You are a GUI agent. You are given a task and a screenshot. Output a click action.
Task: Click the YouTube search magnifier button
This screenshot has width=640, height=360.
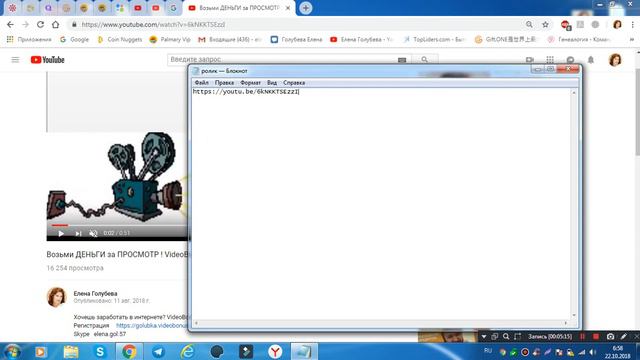[x=424, y=60]
